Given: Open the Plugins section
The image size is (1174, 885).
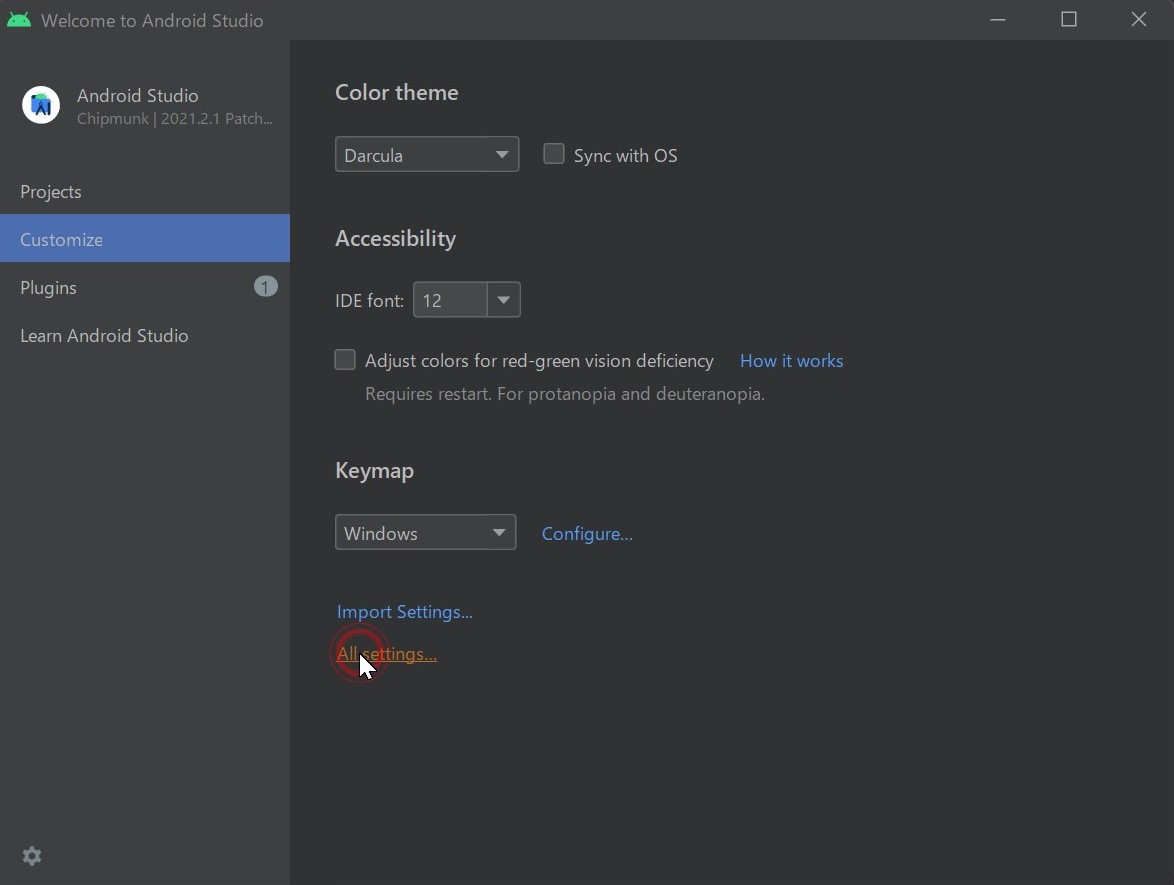Looking at the screenshot, I should [48, 287].
